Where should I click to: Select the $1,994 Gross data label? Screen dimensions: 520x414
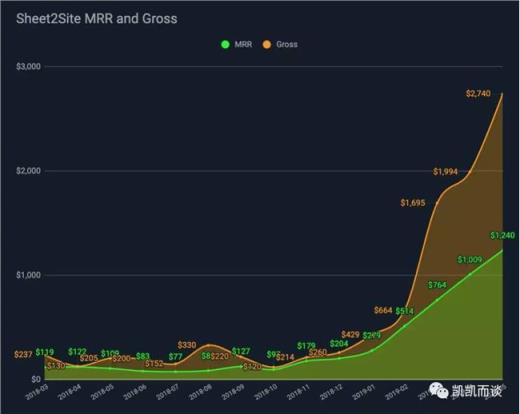(x=445, y=172)
